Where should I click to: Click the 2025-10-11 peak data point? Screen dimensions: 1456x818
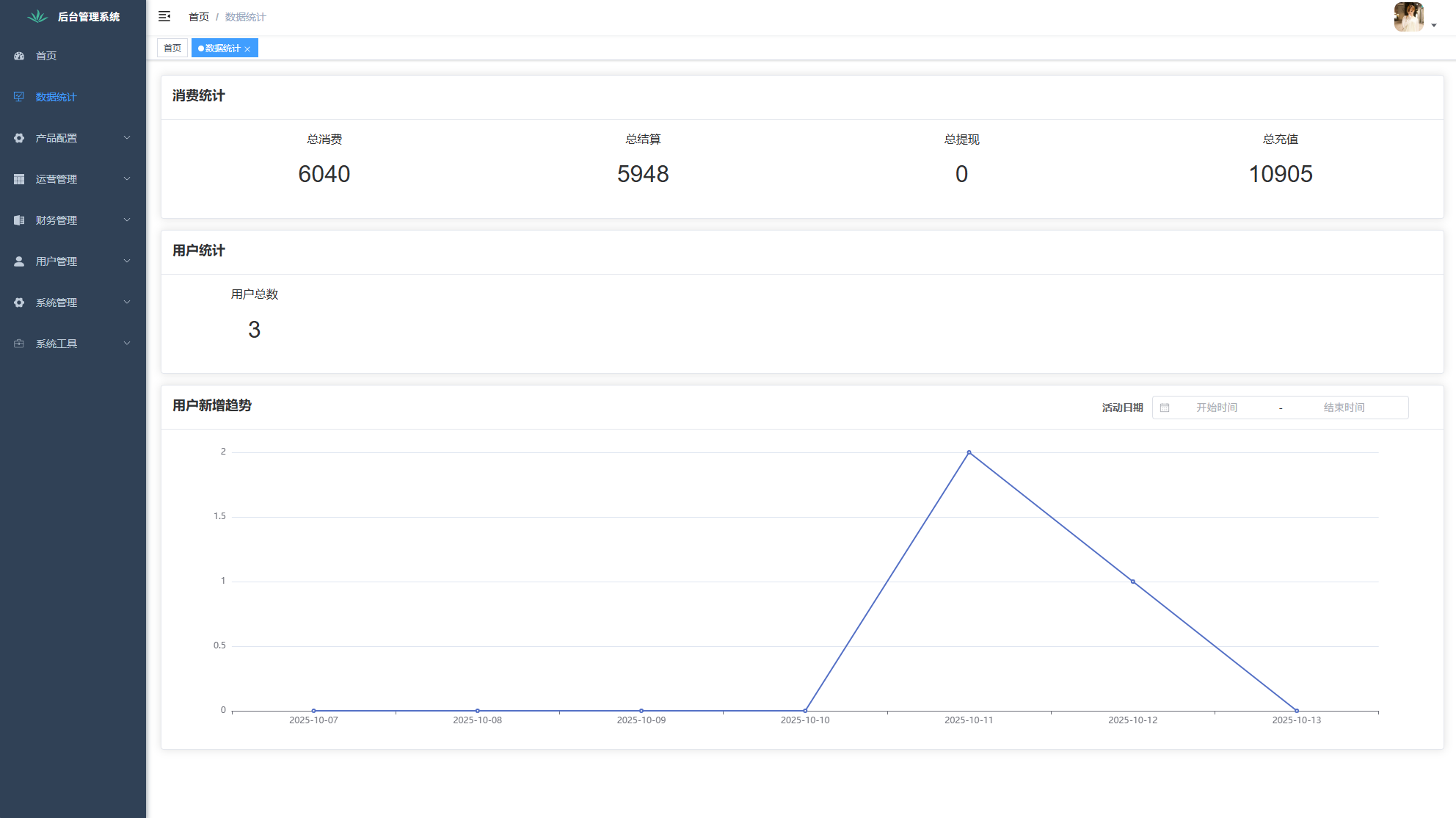[969, 452]
